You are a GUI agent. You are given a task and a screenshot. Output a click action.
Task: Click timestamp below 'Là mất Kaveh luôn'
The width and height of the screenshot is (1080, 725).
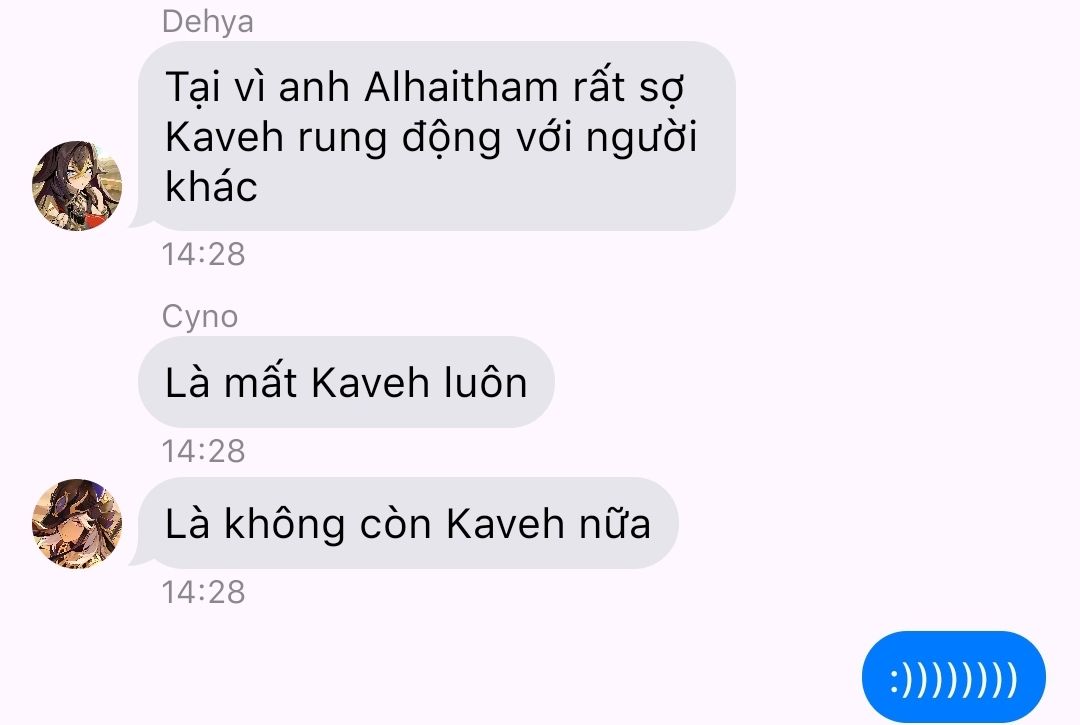pyautogui.click(x=203, y=451)
